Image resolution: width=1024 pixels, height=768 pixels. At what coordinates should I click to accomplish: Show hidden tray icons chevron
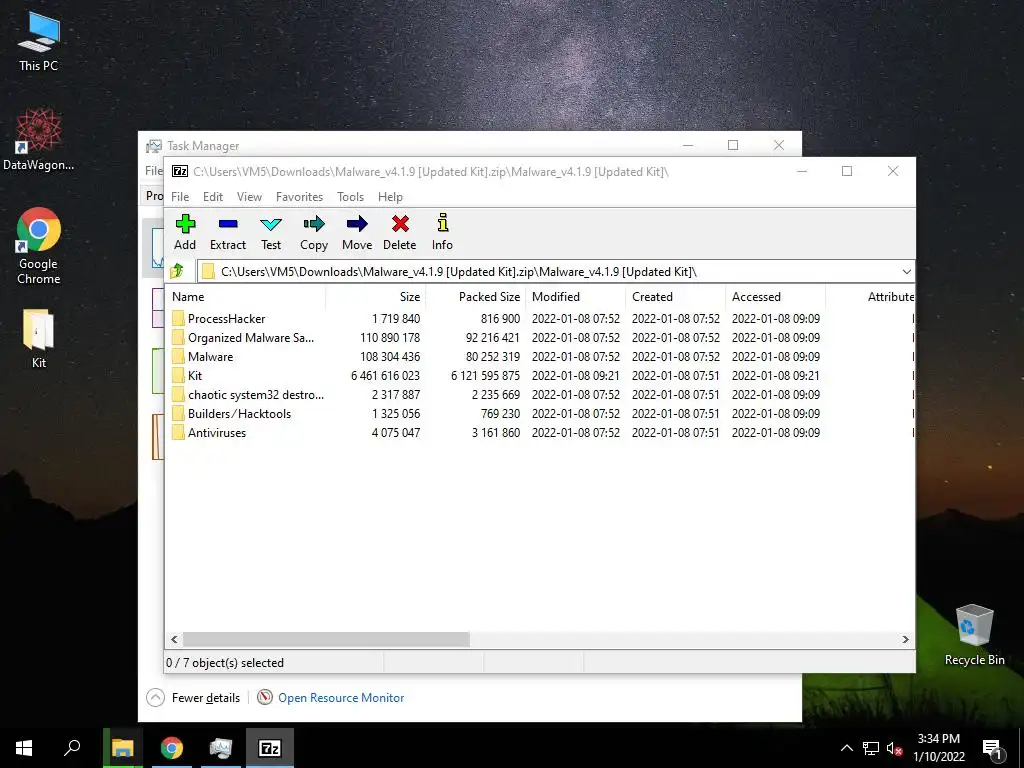pos(846,748)
